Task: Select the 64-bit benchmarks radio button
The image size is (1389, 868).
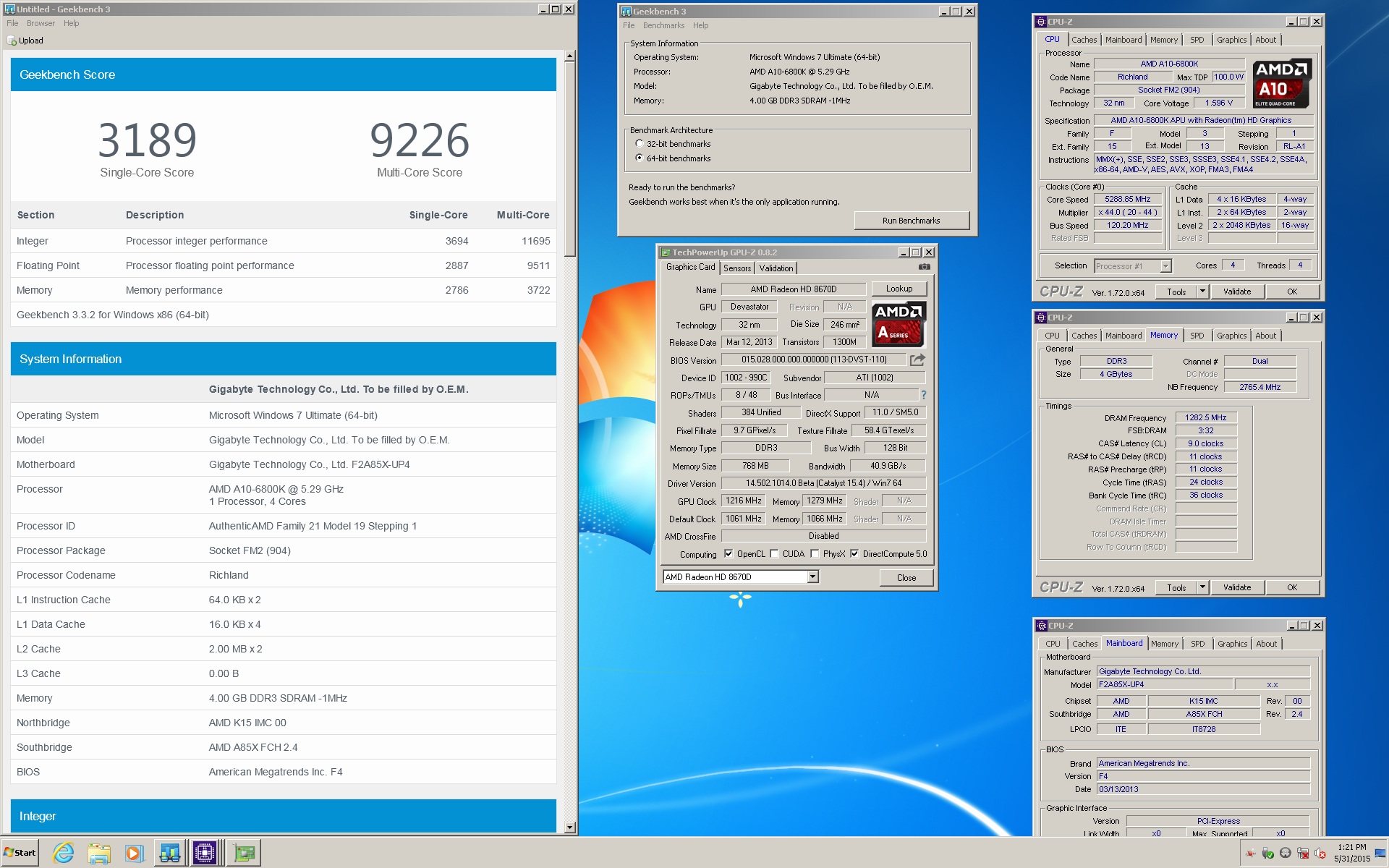Action: [x=639, y=158]
